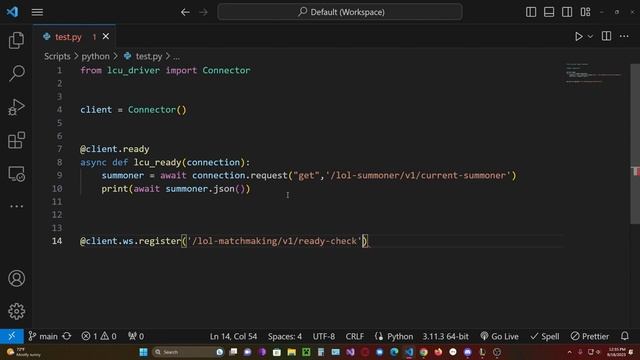The height and width of the screenshot is (360, 640).
Task: Open the Edge browser icon on taskbar
Action: [x=394, y=352]
